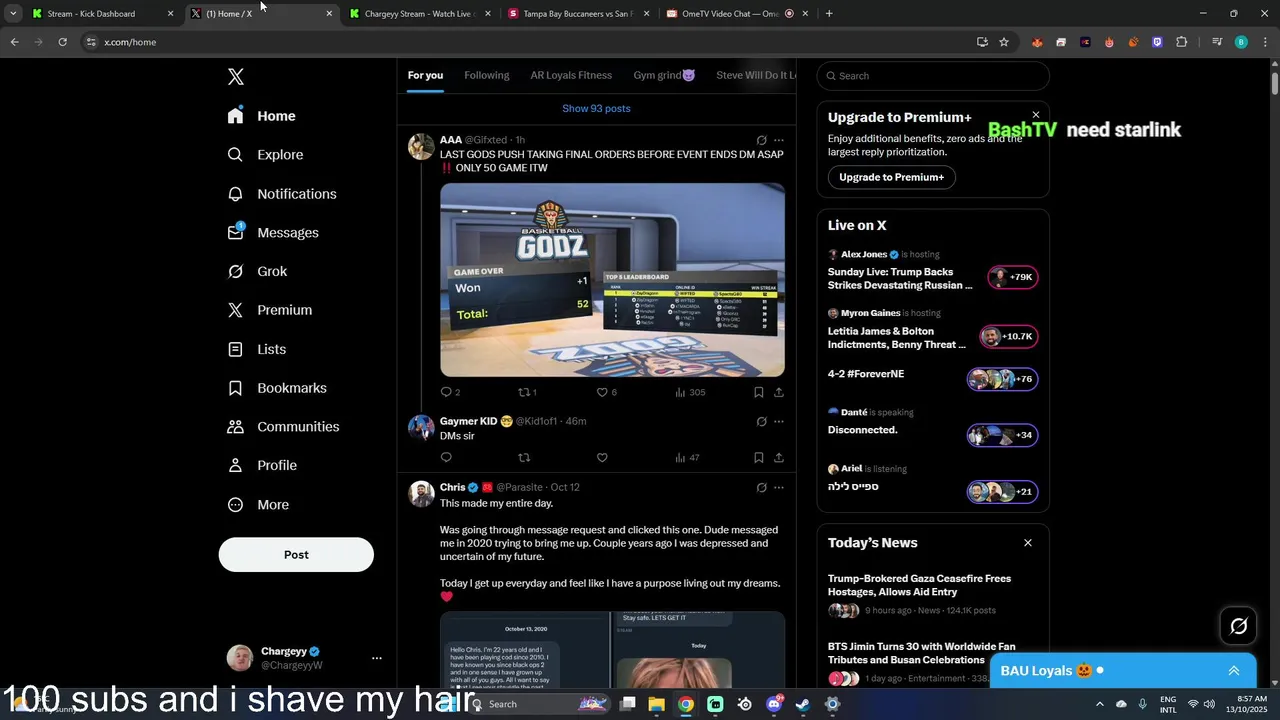The image size is (1280, 720).
Task: Click the Post button
Action: click(x=296, y=555)
